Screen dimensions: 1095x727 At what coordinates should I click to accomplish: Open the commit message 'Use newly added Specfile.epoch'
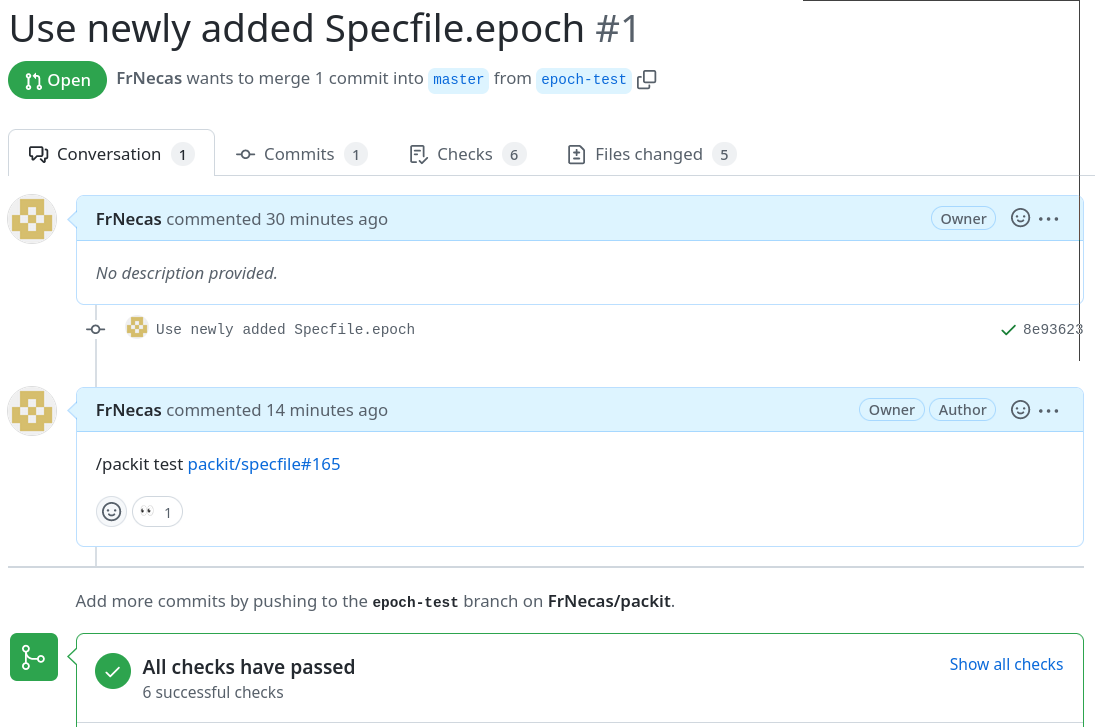[285, 329]
